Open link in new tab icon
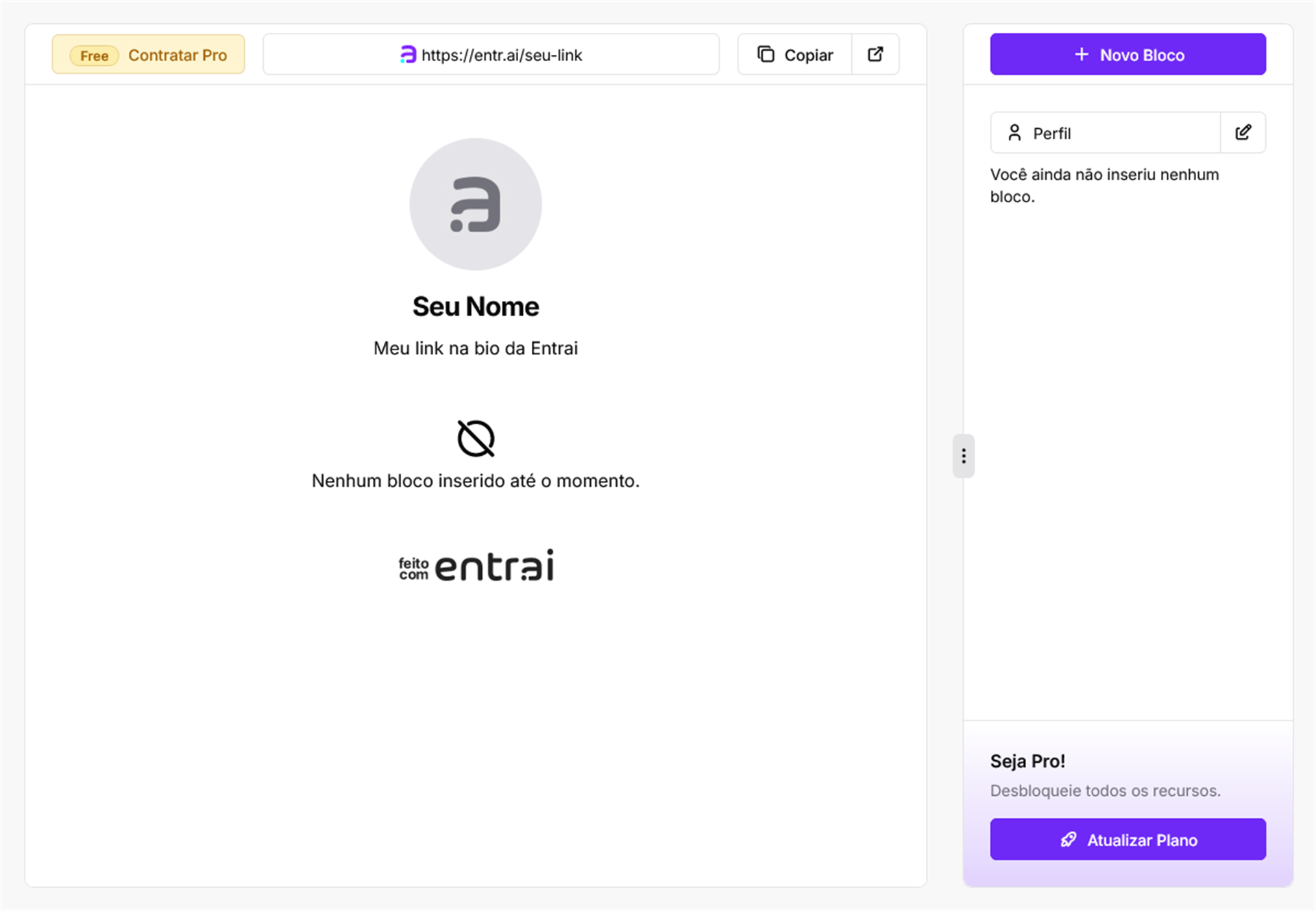The height and width of the screenshot is (911, 1316). pos(875,54)
